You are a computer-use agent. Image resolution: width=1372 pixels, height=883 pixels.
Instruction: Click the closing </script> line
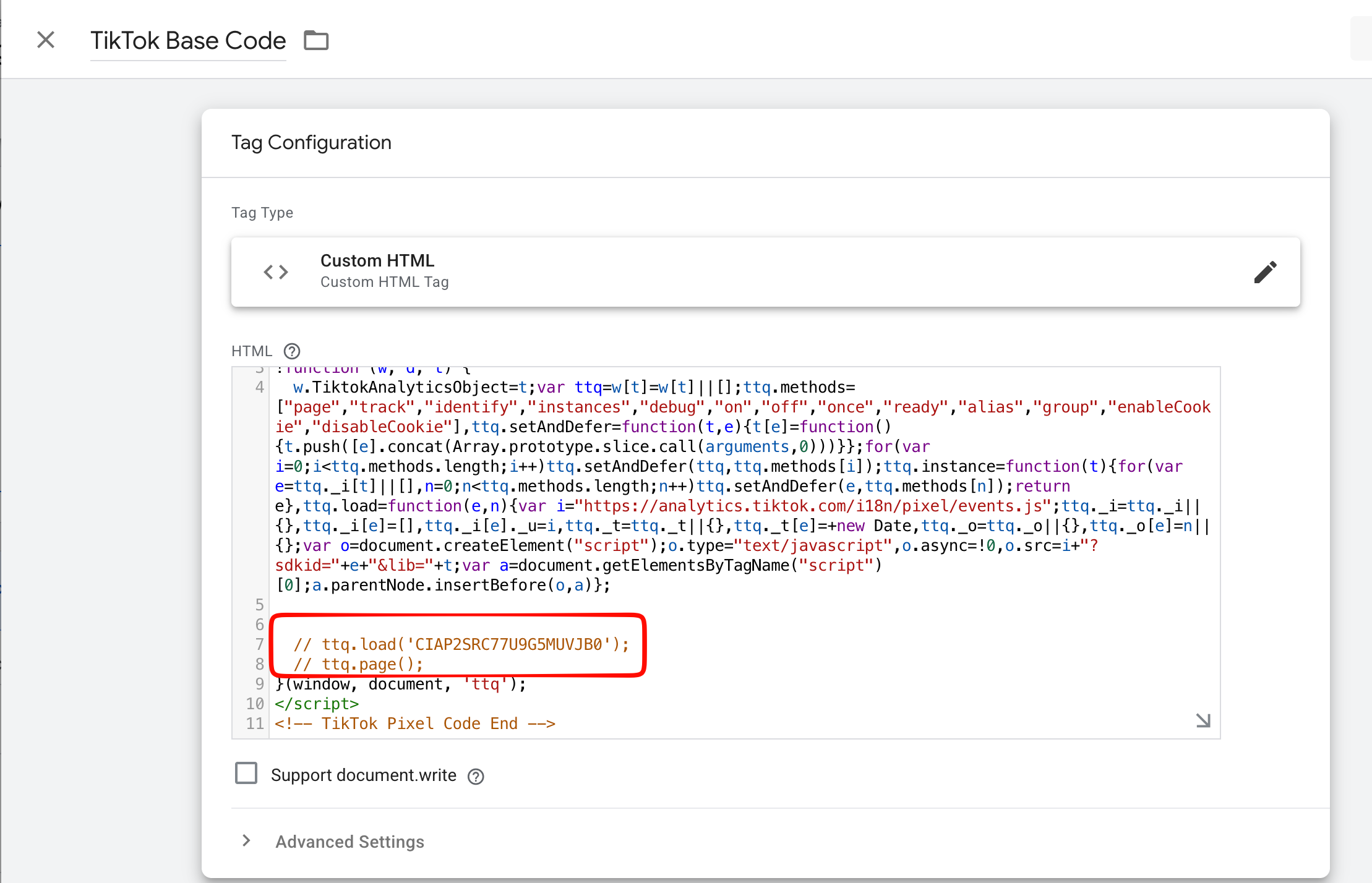[x=317, y=704]
